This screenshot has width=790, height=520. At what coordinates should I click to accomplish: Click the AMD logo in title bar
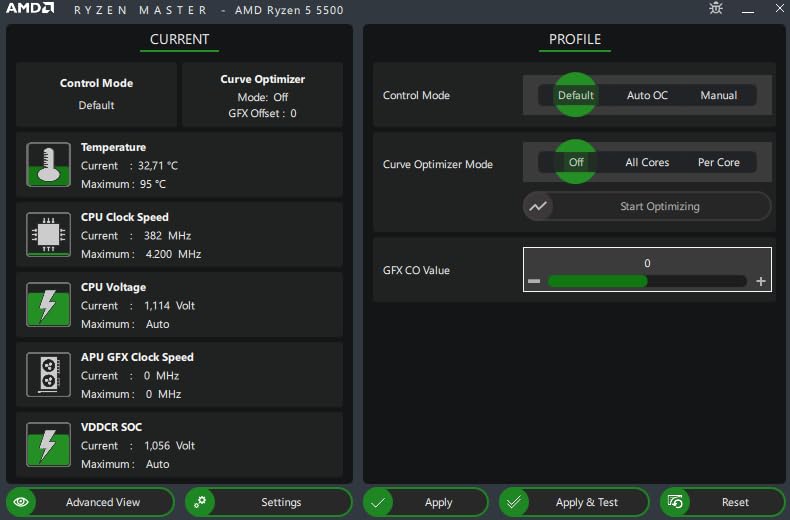point(31,10)
